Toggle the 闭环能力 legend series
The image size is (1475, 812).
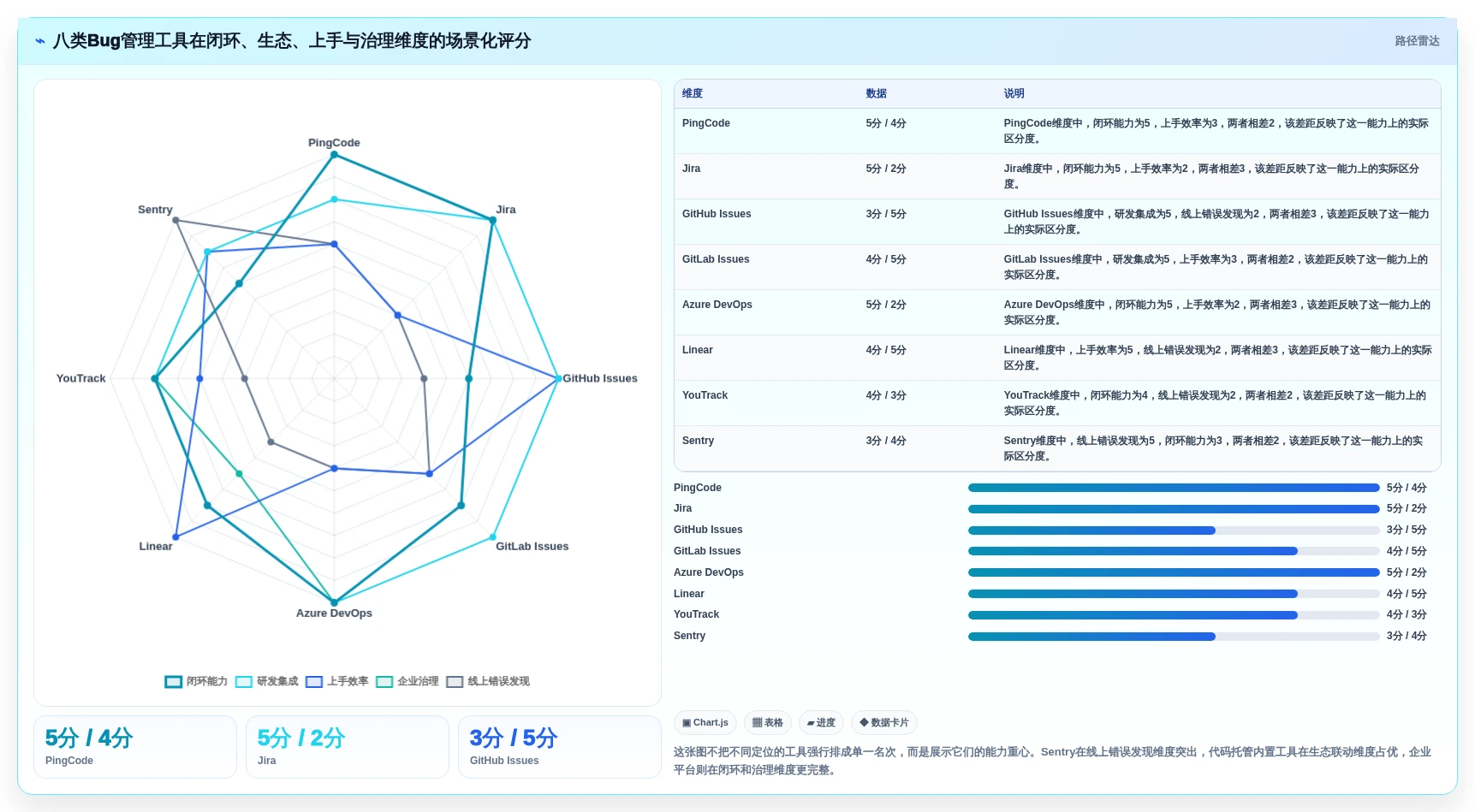[196, 681]
